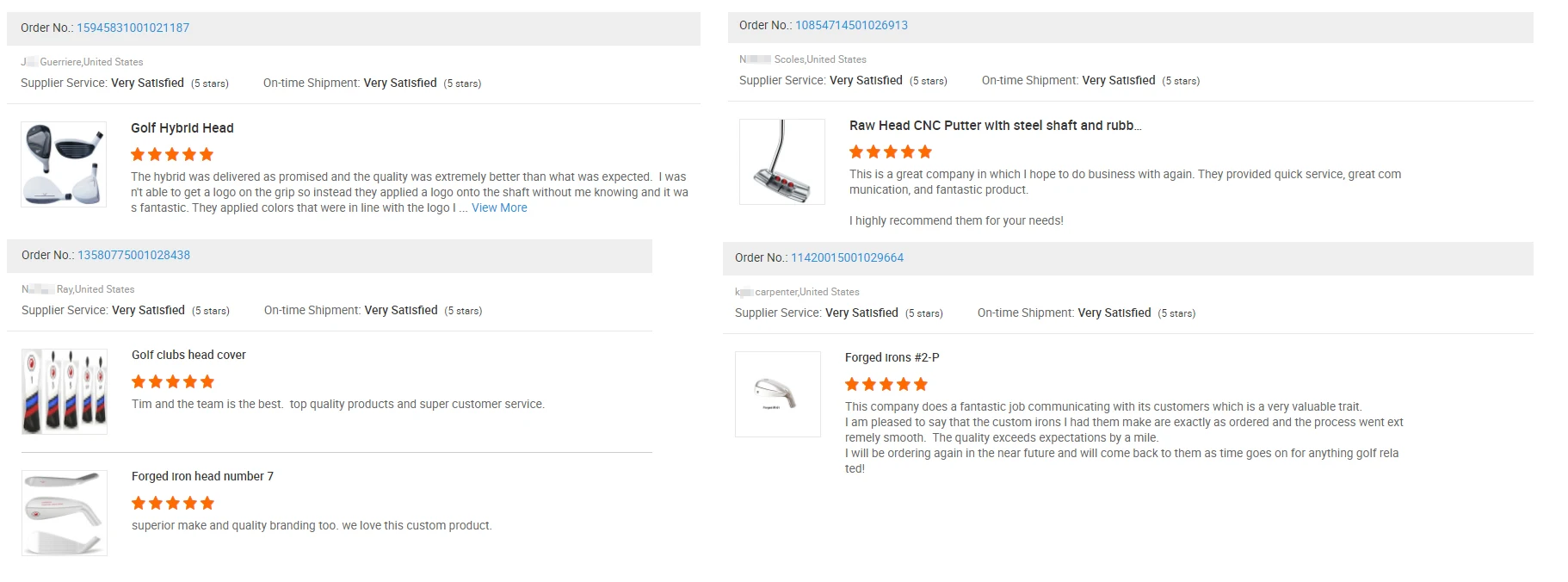Open order number 11420015001029664 link
The image size is (1568, 582).
click(847, 257)
